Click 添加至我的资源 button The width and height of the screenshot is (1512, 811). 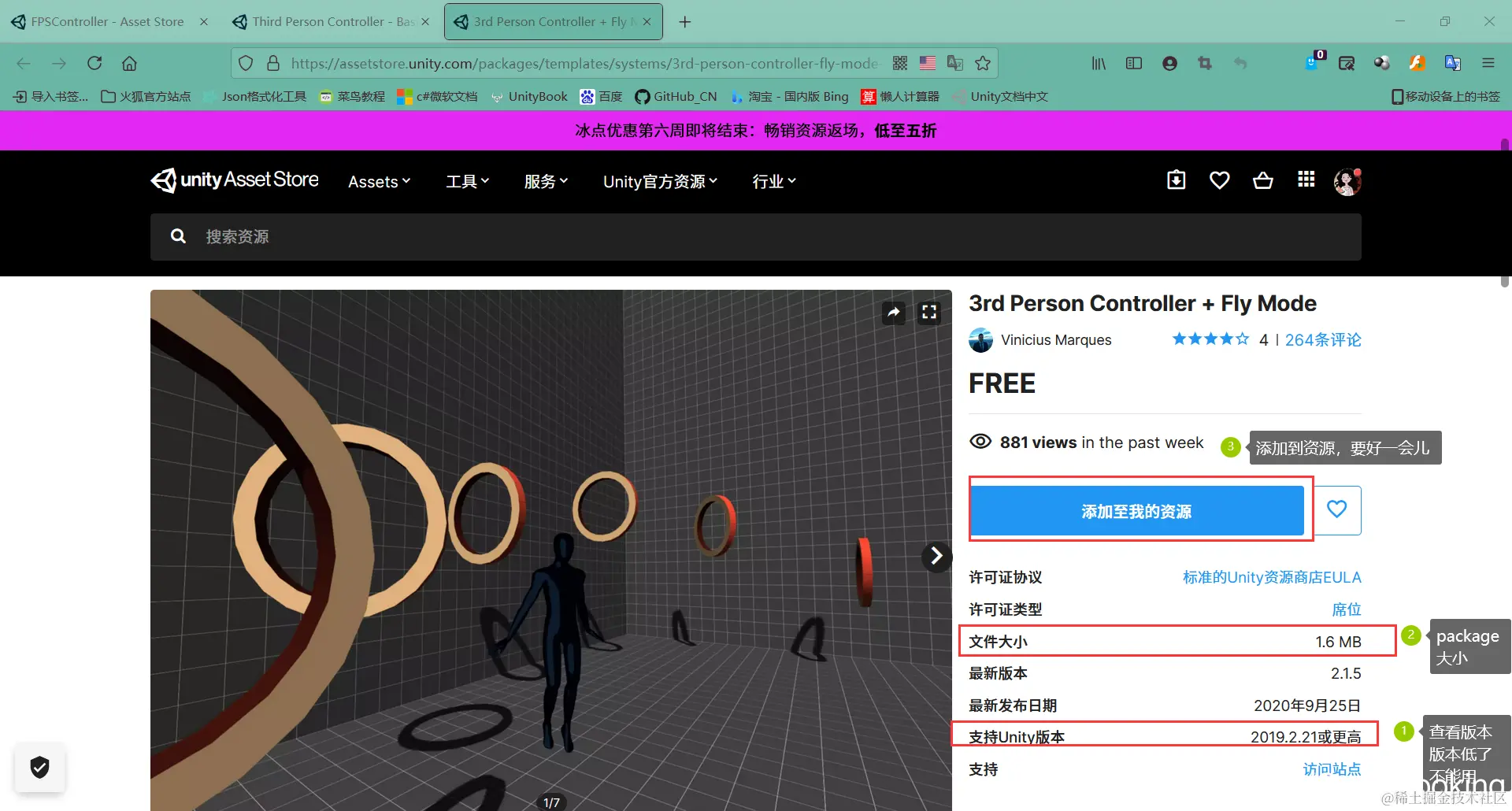[1136, 511]
